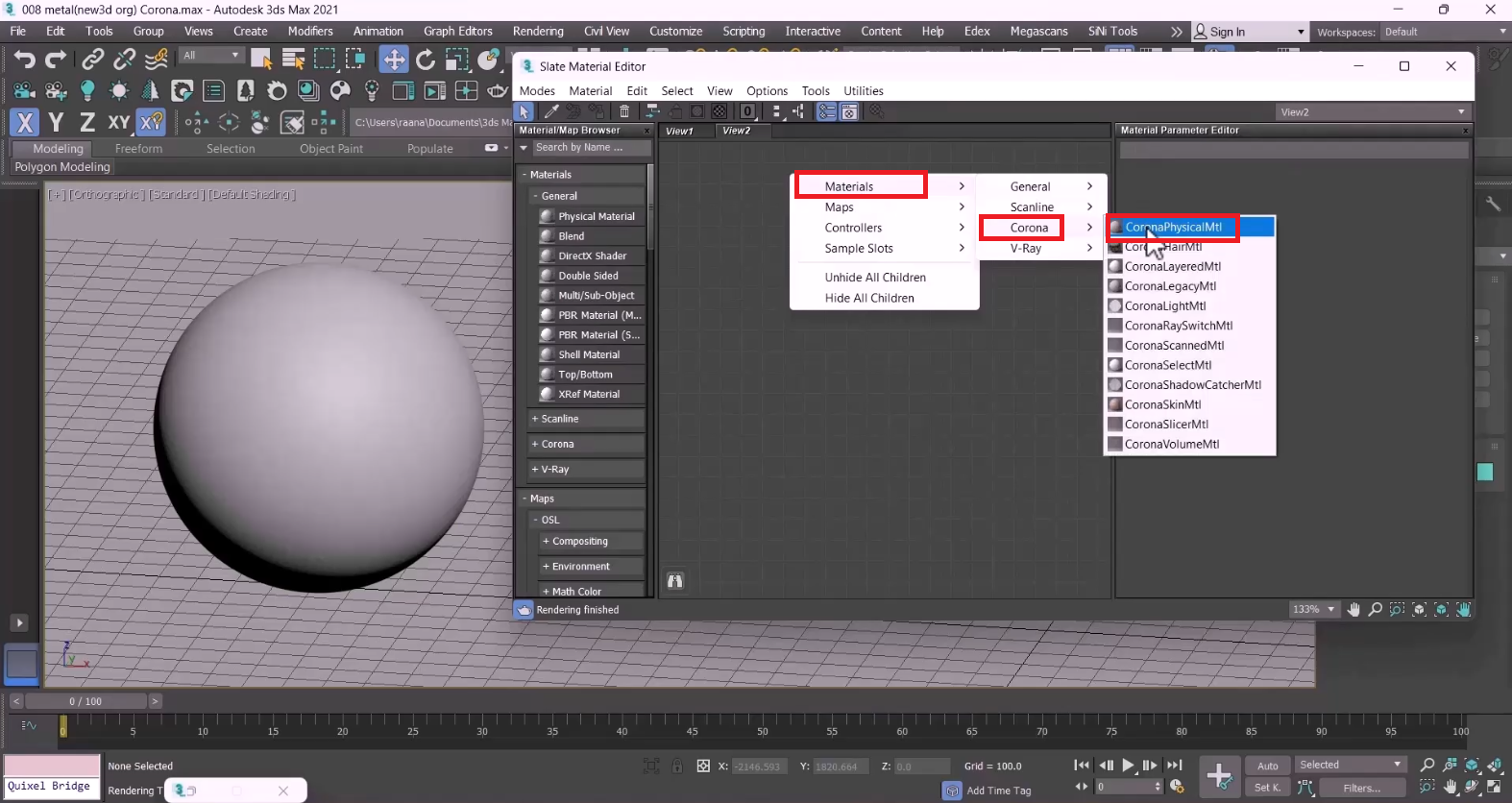Click the Filters... button
1512x803 pixels.
(1361, 788)
